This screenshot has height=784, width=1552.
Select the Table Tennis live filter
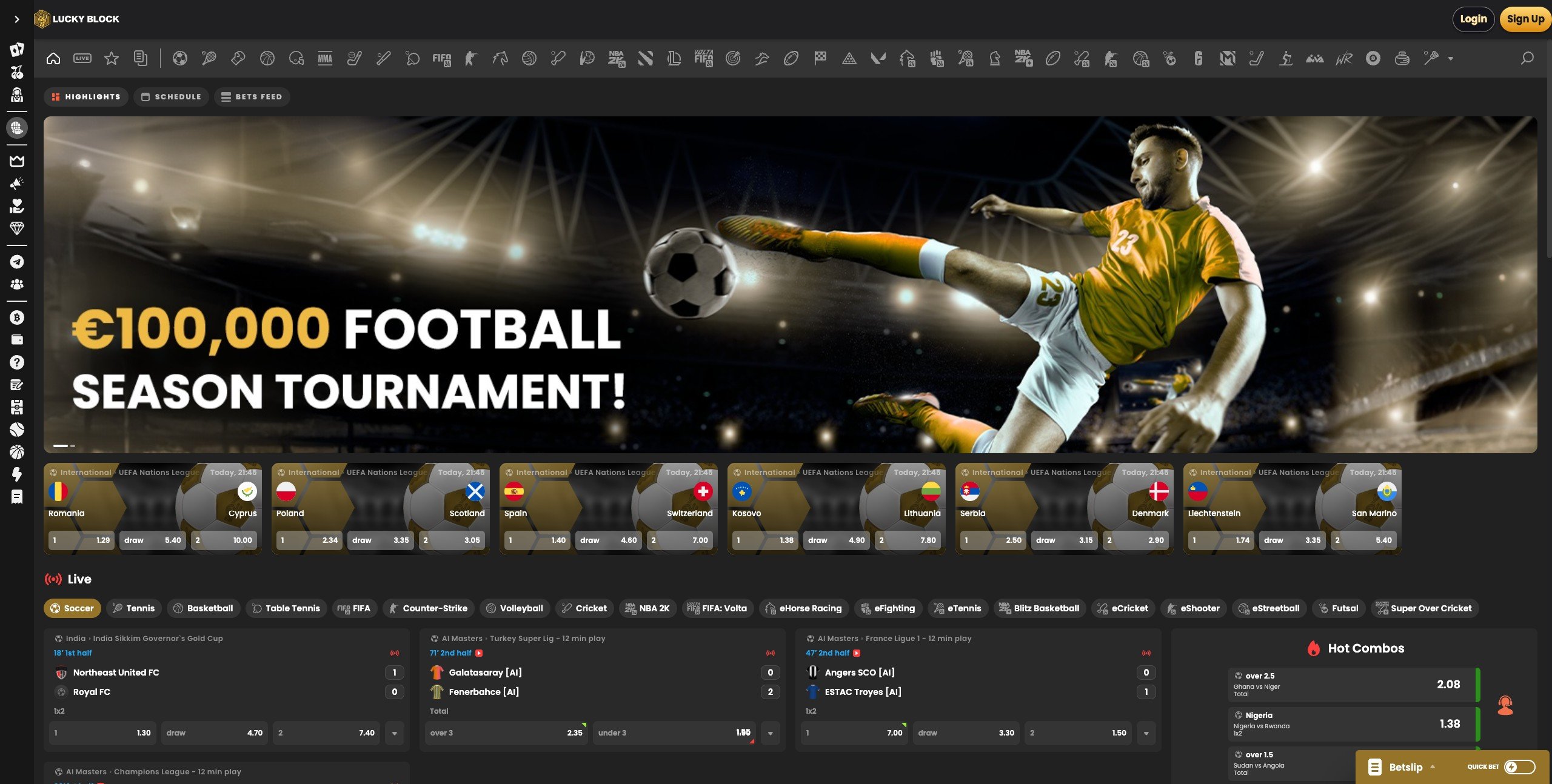(286, 608)
